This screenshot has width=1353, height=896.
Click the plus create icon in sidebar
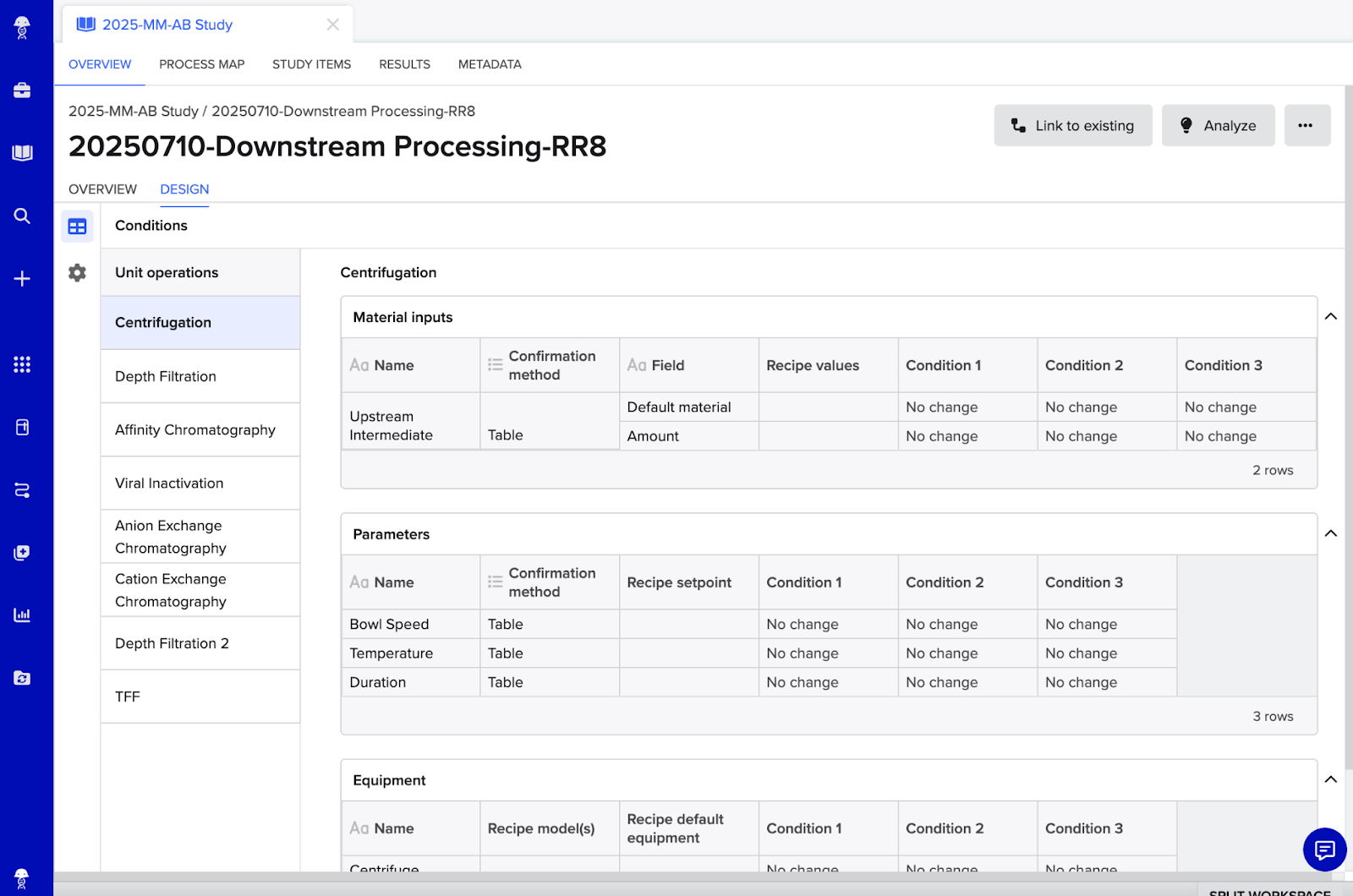(x=22, y=279)
